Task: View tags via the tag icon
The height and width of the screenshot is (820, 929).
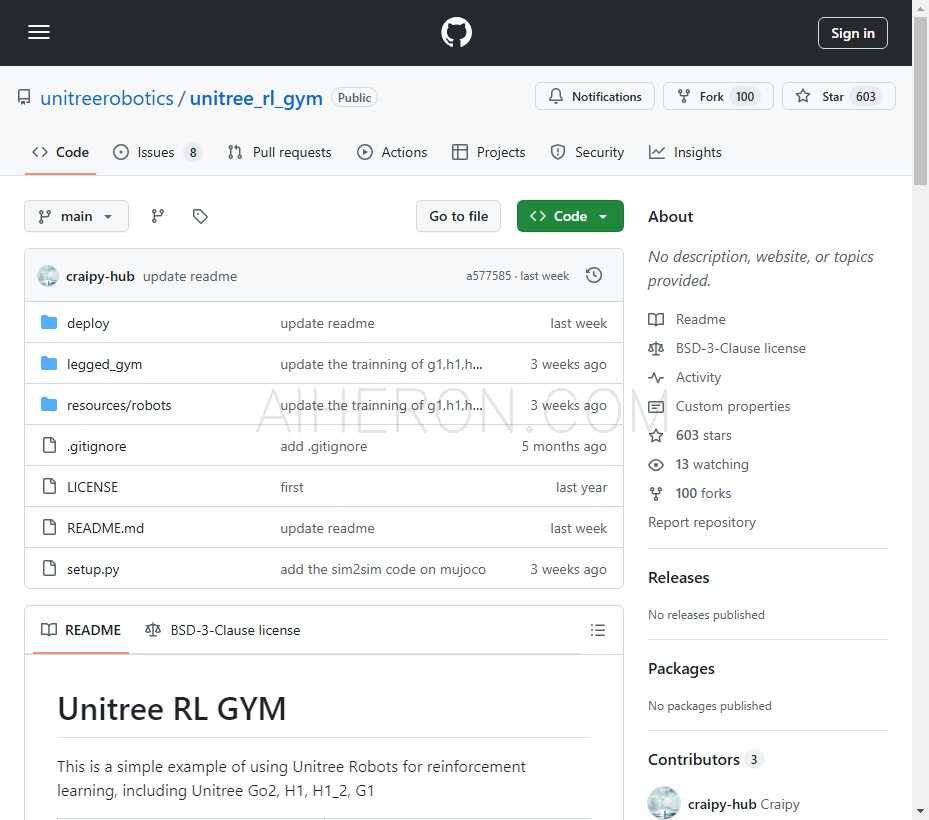Action: point(200,216)
